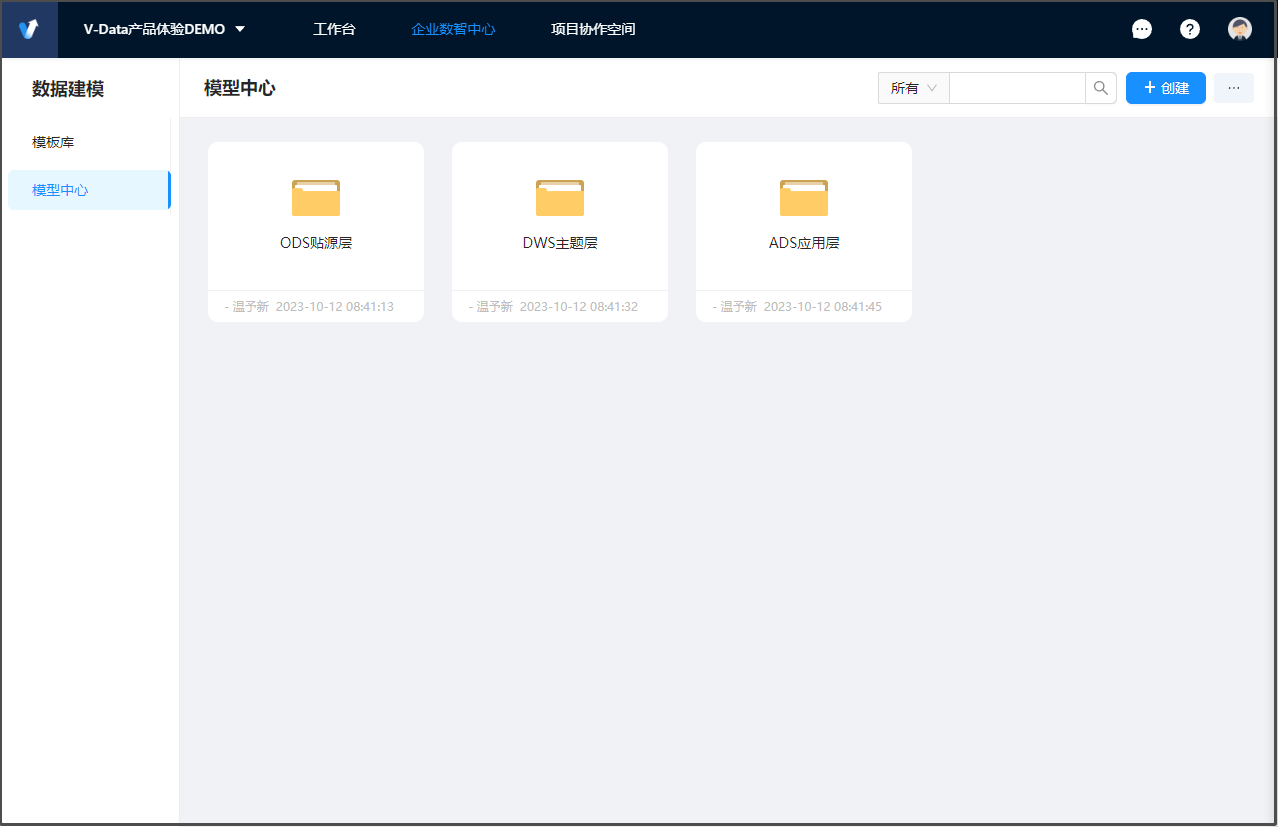Click the search input field

1016,88
